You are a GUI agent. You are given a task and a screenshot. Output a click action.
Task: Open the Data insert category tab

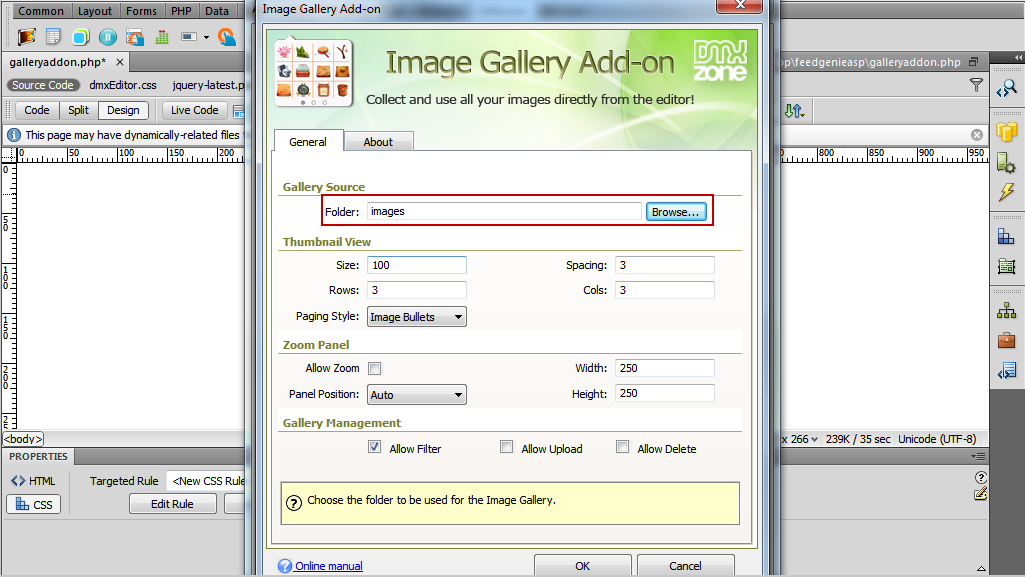click(216, 11)
